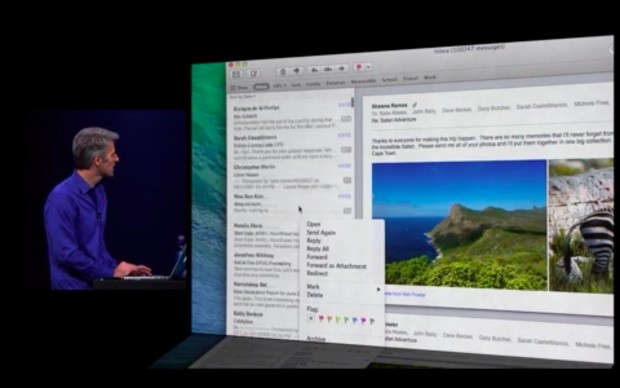Pick the orange flag in context menu
Screen dimensions: 620x388
tap(329, 319)
